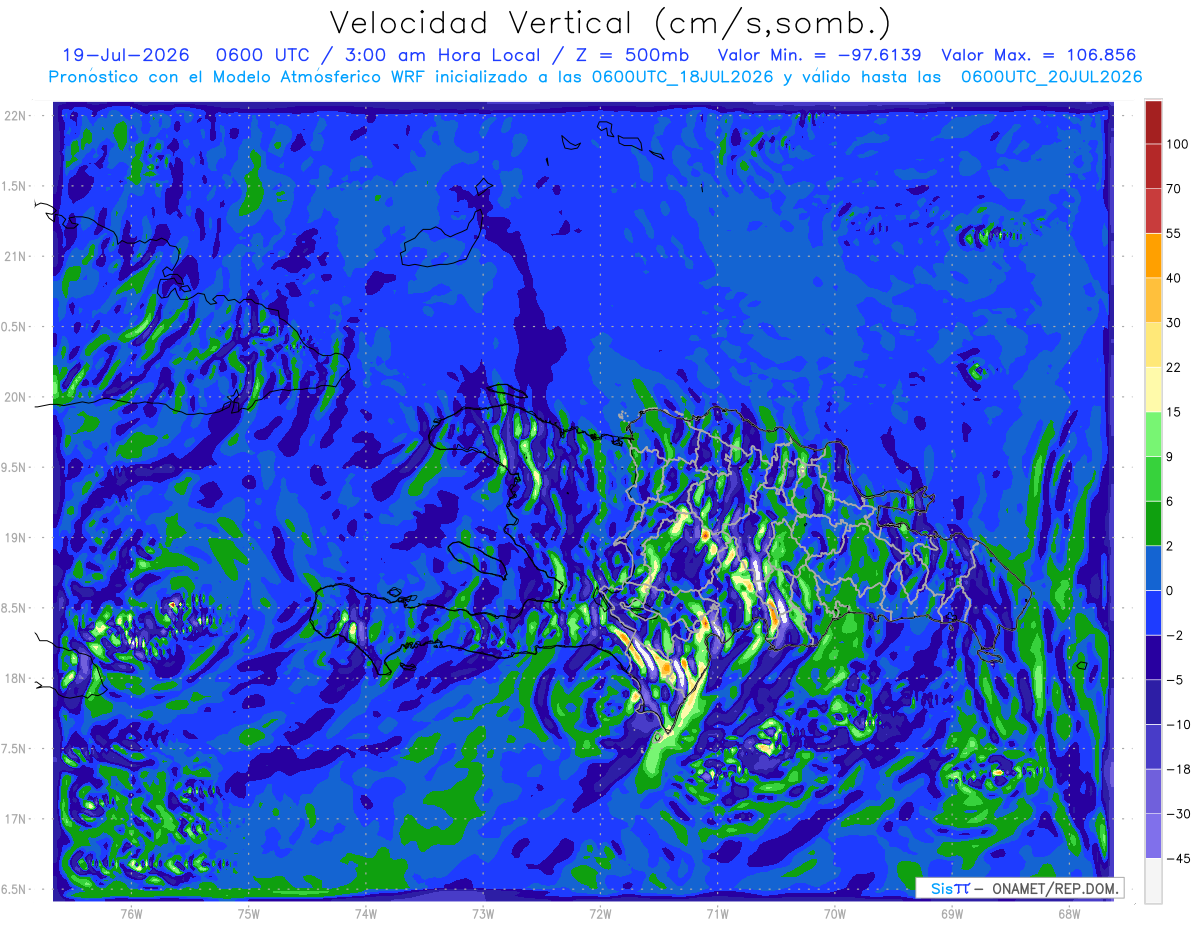Click 'Valor Max. = 106.856' text
The height and width of the screenshot is (927, 1200).
pyautogui.click(x=1039, y=56)
